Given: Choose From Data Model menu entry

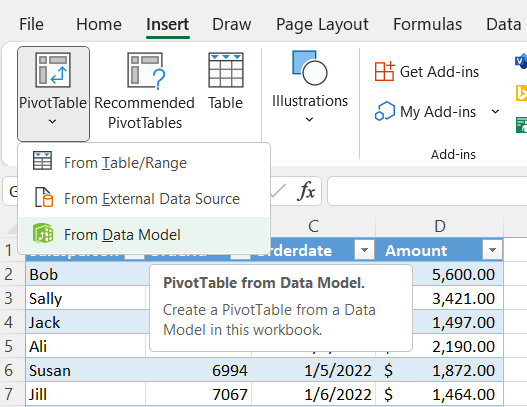Looking at the screenshot, I should point(144,235).
